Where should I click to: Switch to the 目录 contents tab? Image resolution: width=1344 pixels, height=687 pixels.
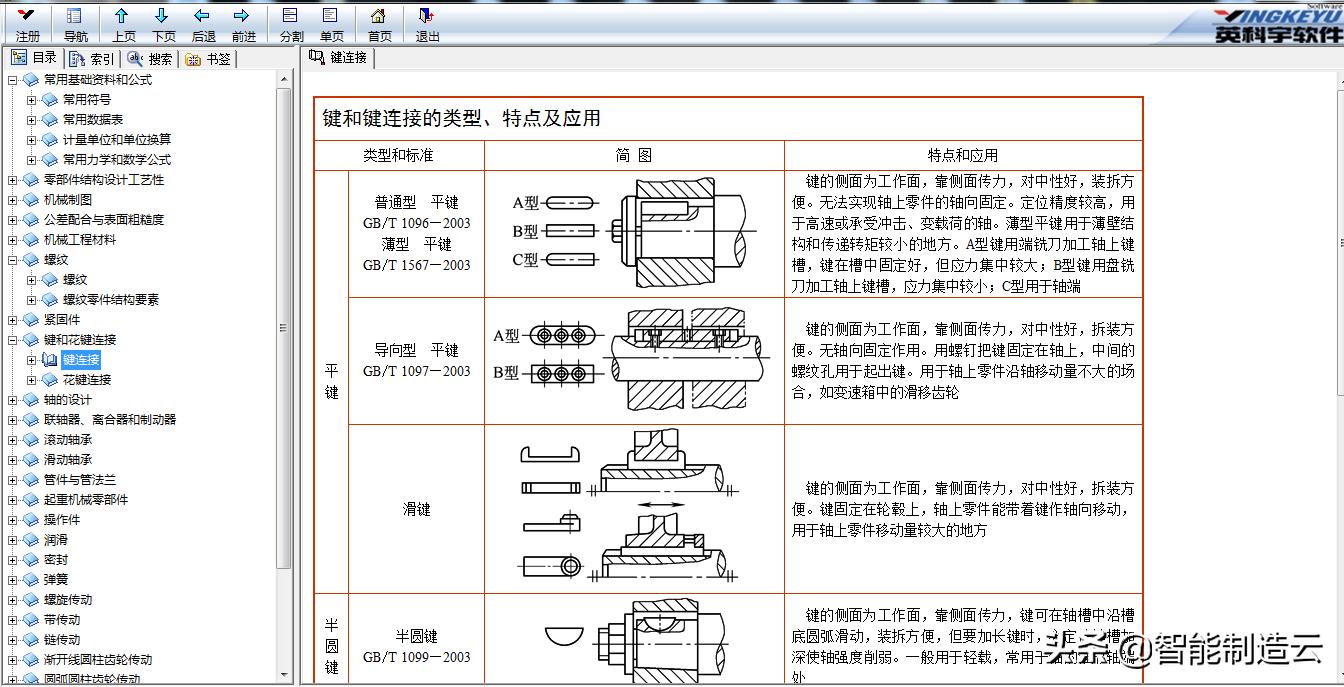35,58
